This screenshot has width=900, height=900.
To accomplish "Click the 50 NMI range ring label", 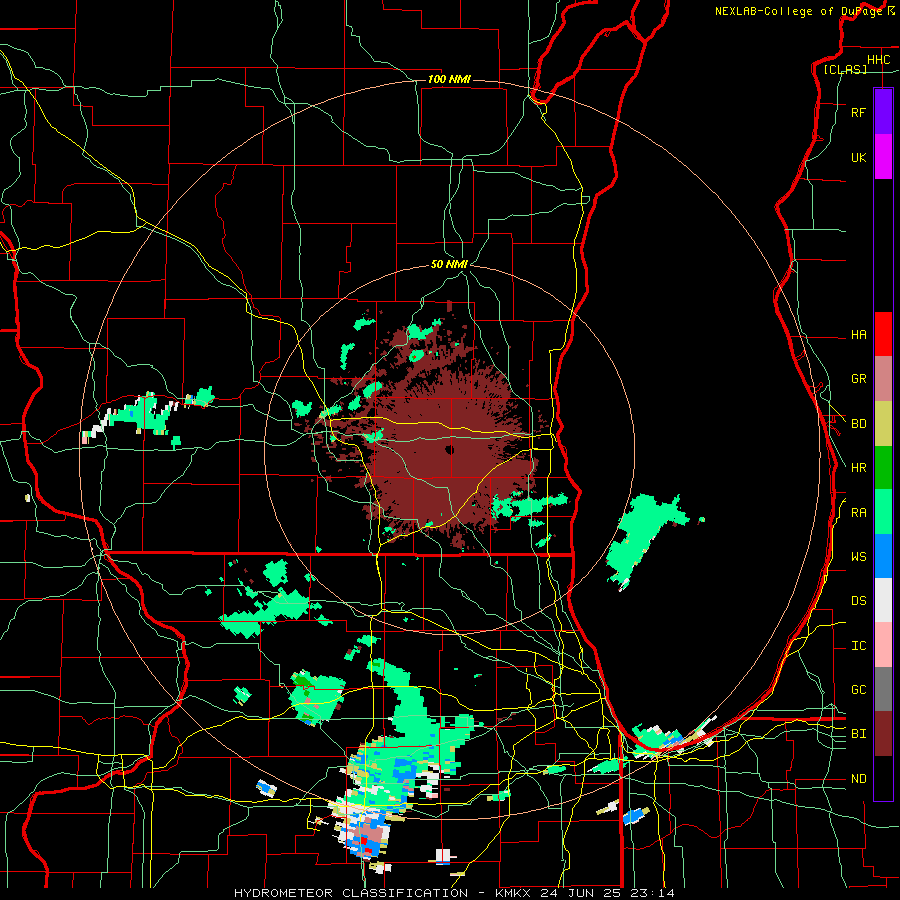I will [449, 264].
